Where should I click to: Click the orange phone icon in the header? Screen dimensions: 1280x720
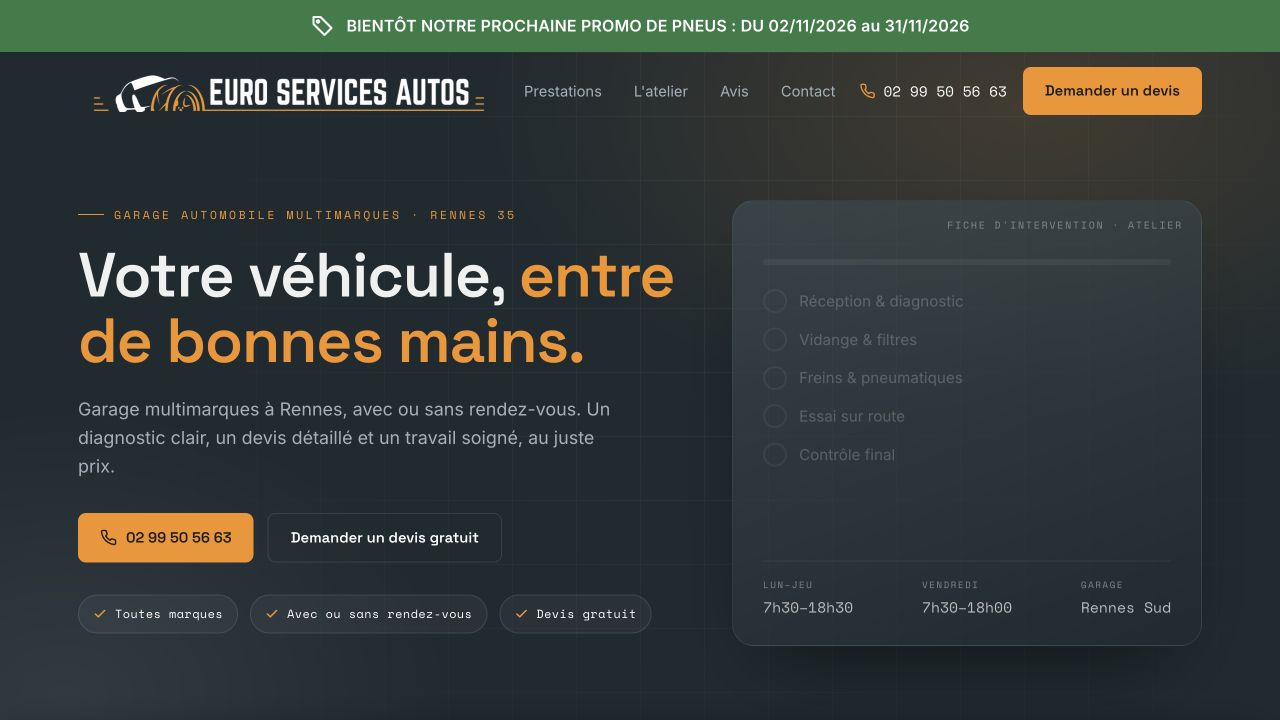coord(867,91)
